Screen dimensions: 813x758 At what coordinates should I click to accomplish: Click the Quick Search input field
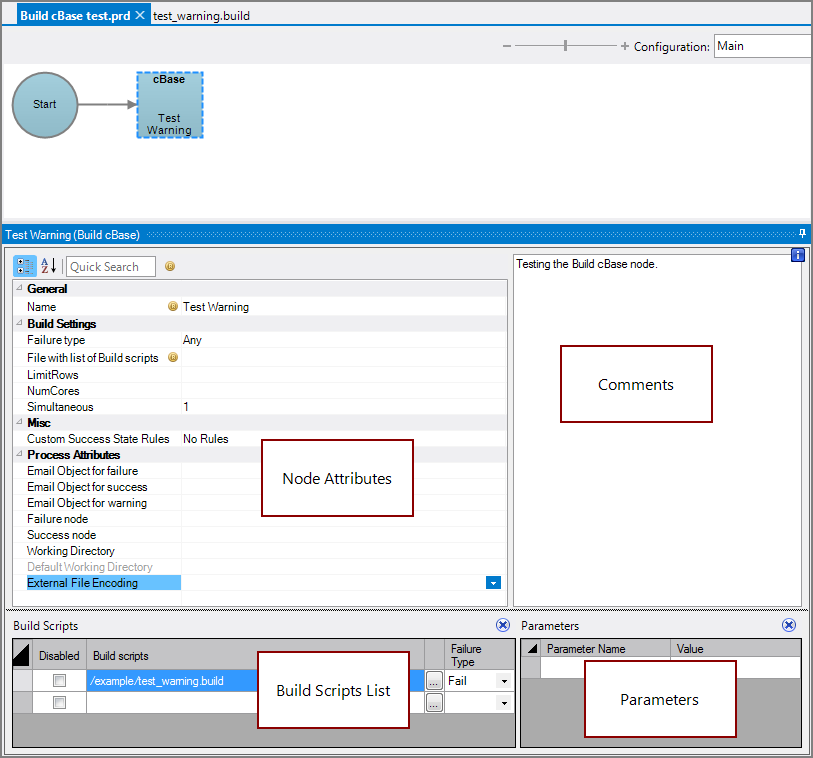click(x=110, y=266)
